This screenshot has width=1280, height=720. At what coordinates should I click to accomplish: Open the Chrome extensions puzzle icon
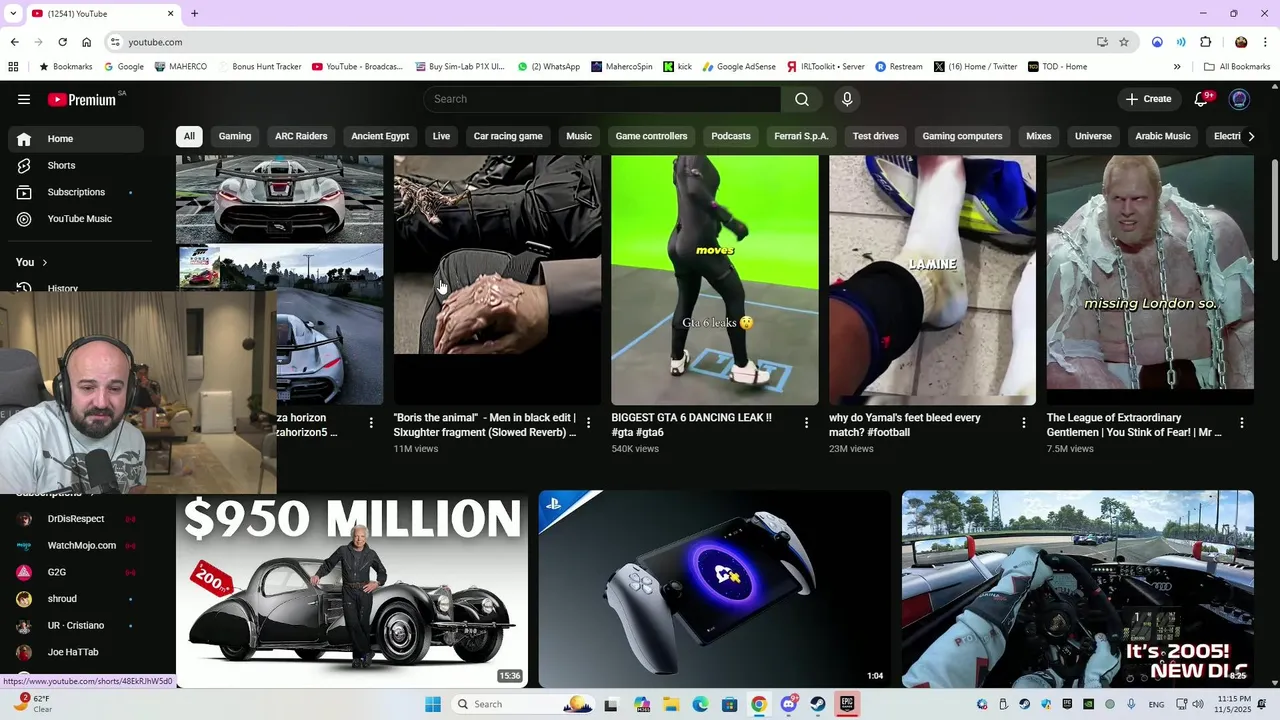tap(1205, 42)
